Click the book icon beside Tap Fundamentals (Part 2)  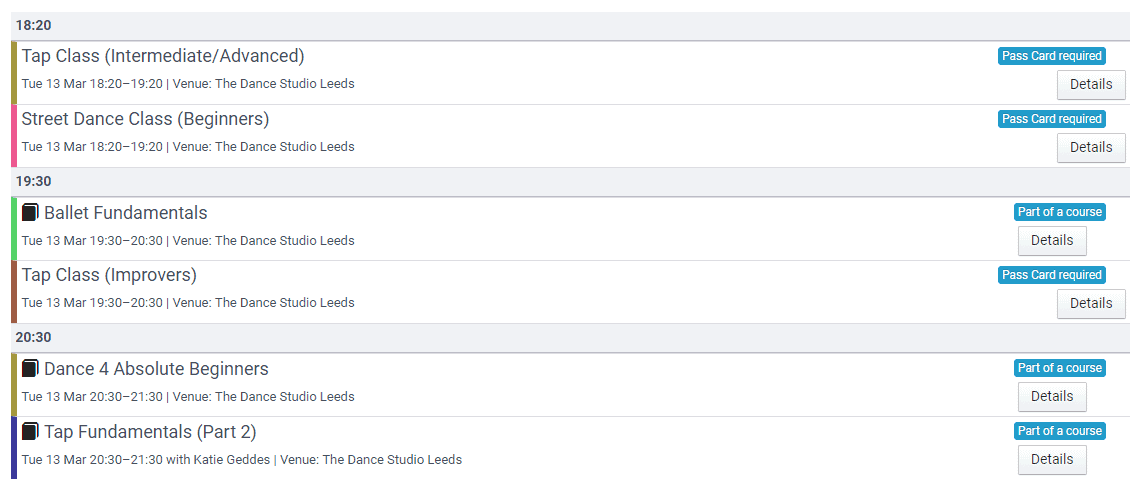30,432
